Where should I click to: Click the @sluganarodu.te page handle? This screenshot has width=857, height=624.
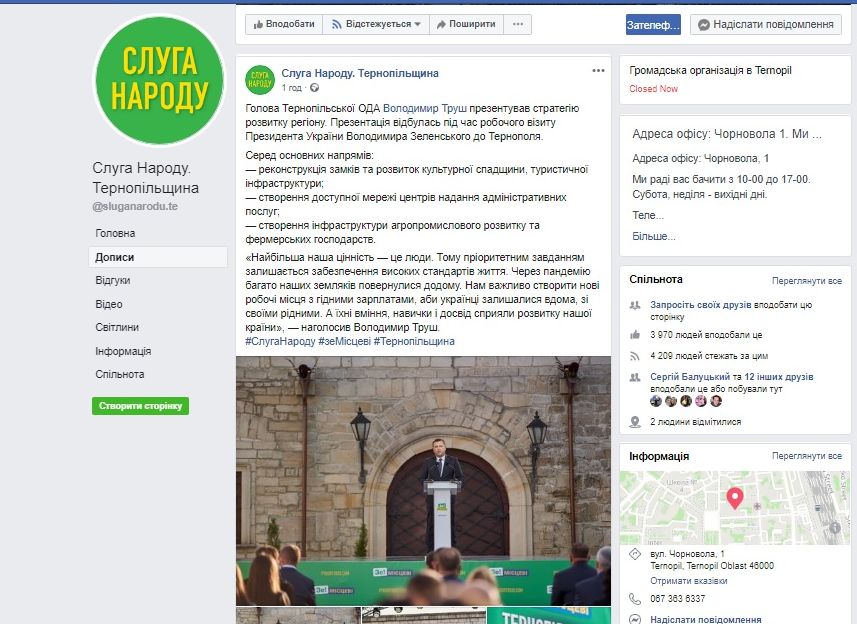pos(135,207)
